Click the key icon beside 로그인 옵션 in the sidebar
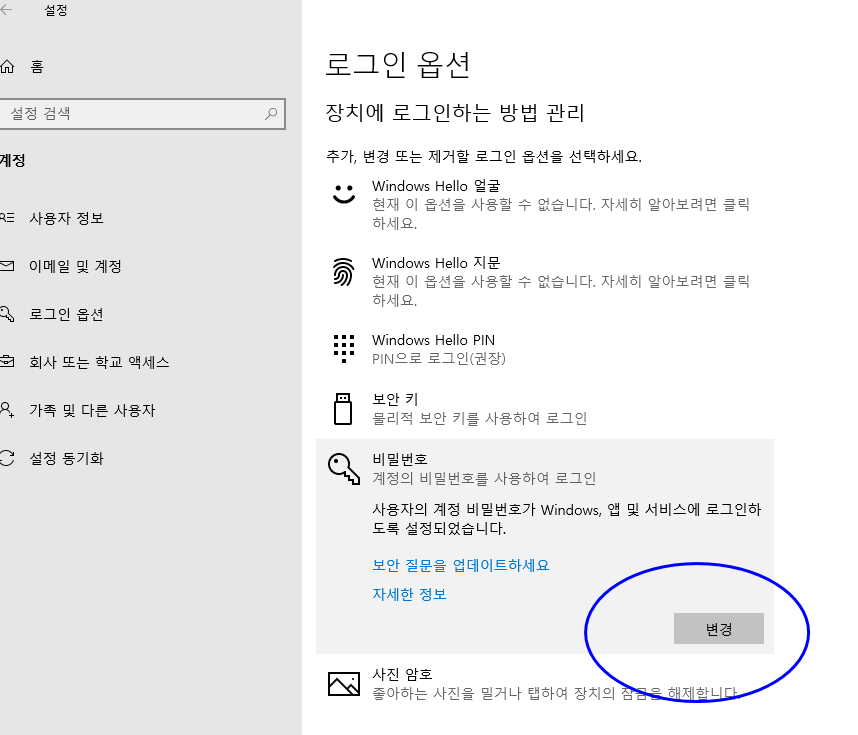This screenshot has height=735, width=858. pos(7,314)
